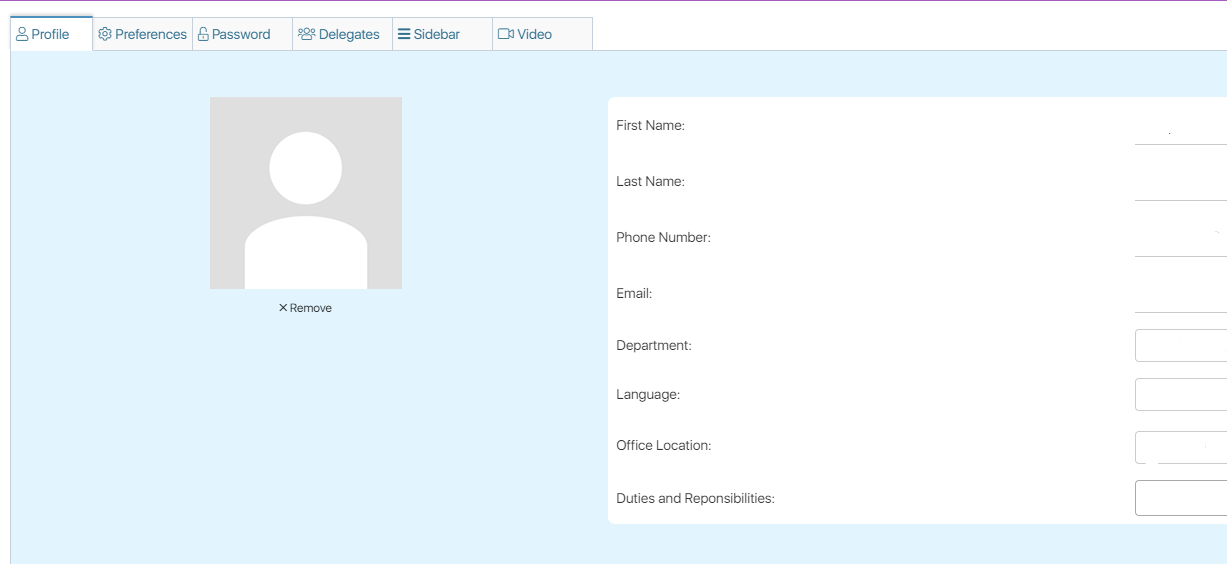Click the Duties and Reponsibilities text box

pos(1180,498)
